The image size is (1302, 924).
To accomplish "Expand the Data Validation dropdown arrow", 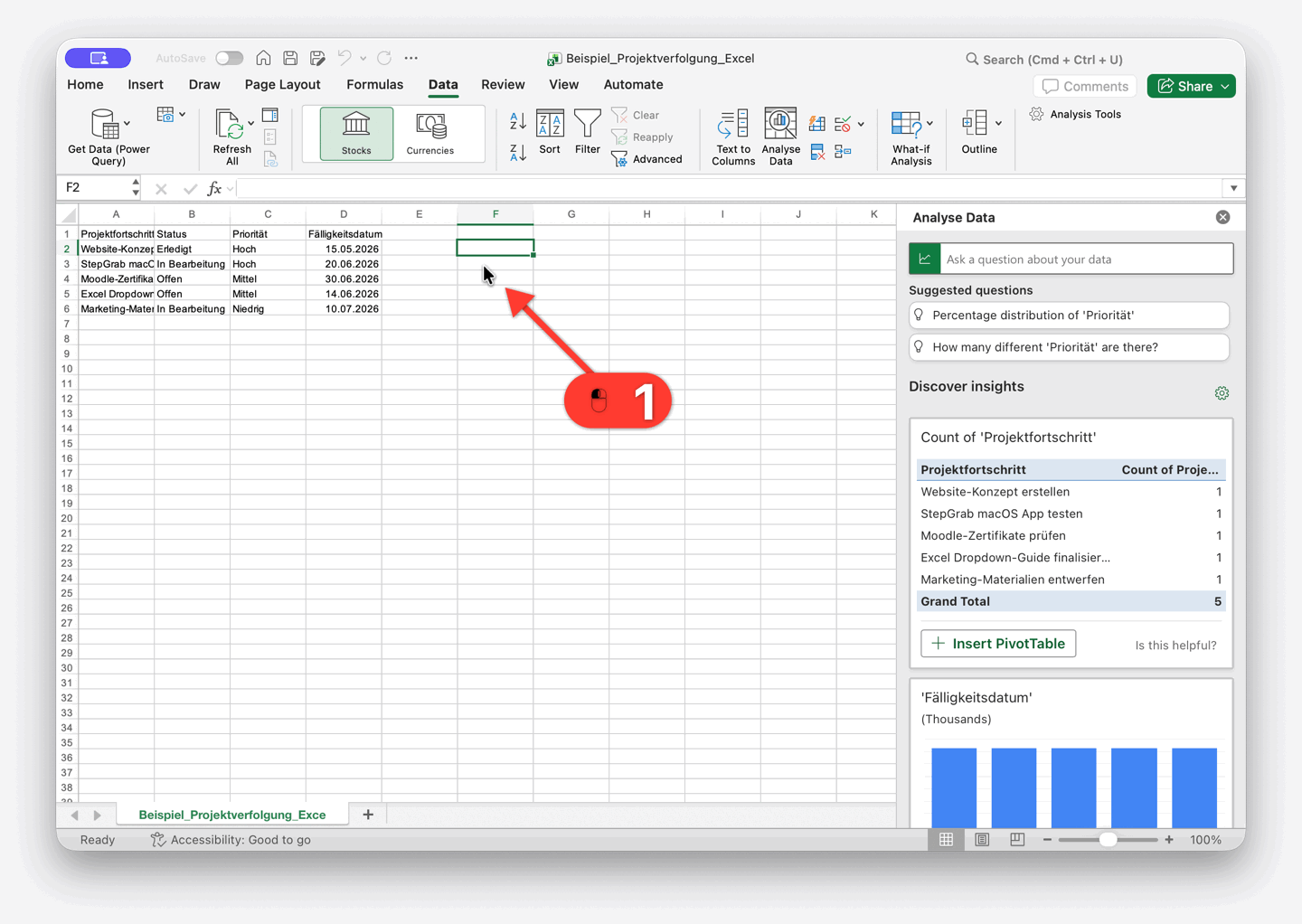I will pyautogui.click(x=861, y=124).
